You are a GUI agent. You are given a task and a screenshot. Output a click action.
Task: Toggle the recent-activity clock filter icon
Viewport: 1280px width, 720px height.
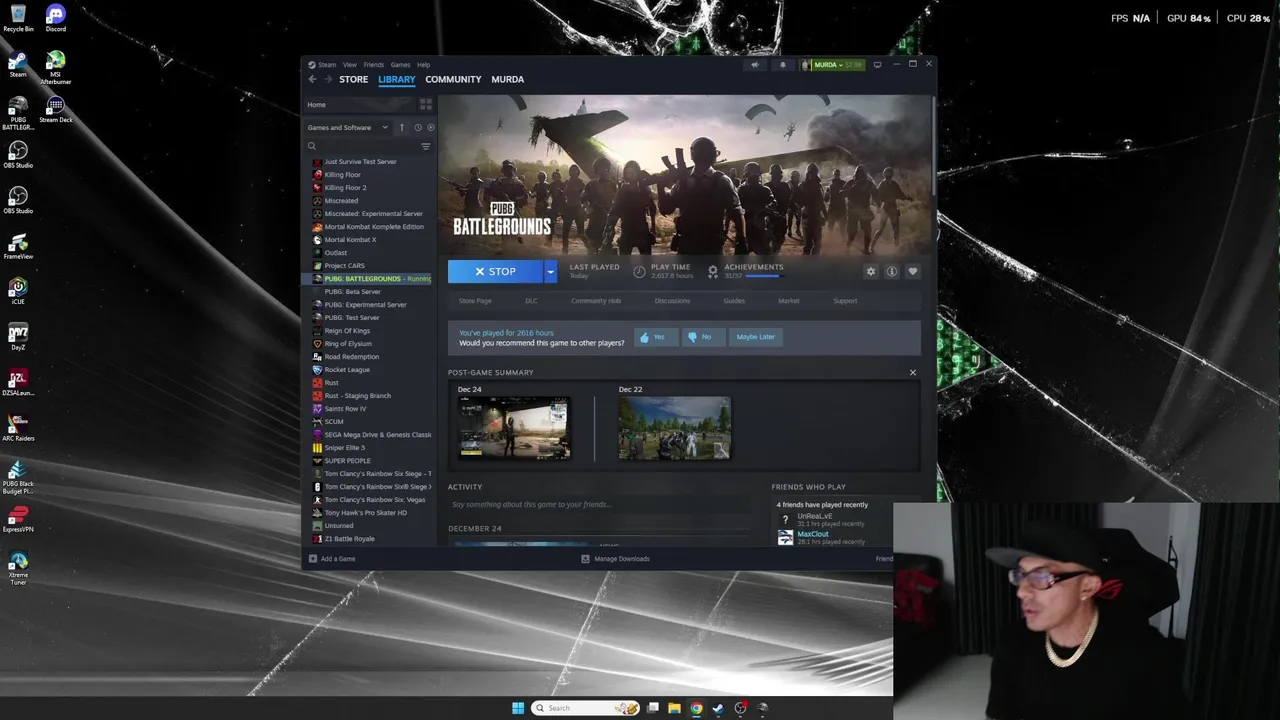pyautogui.click(x=418, y=127)
